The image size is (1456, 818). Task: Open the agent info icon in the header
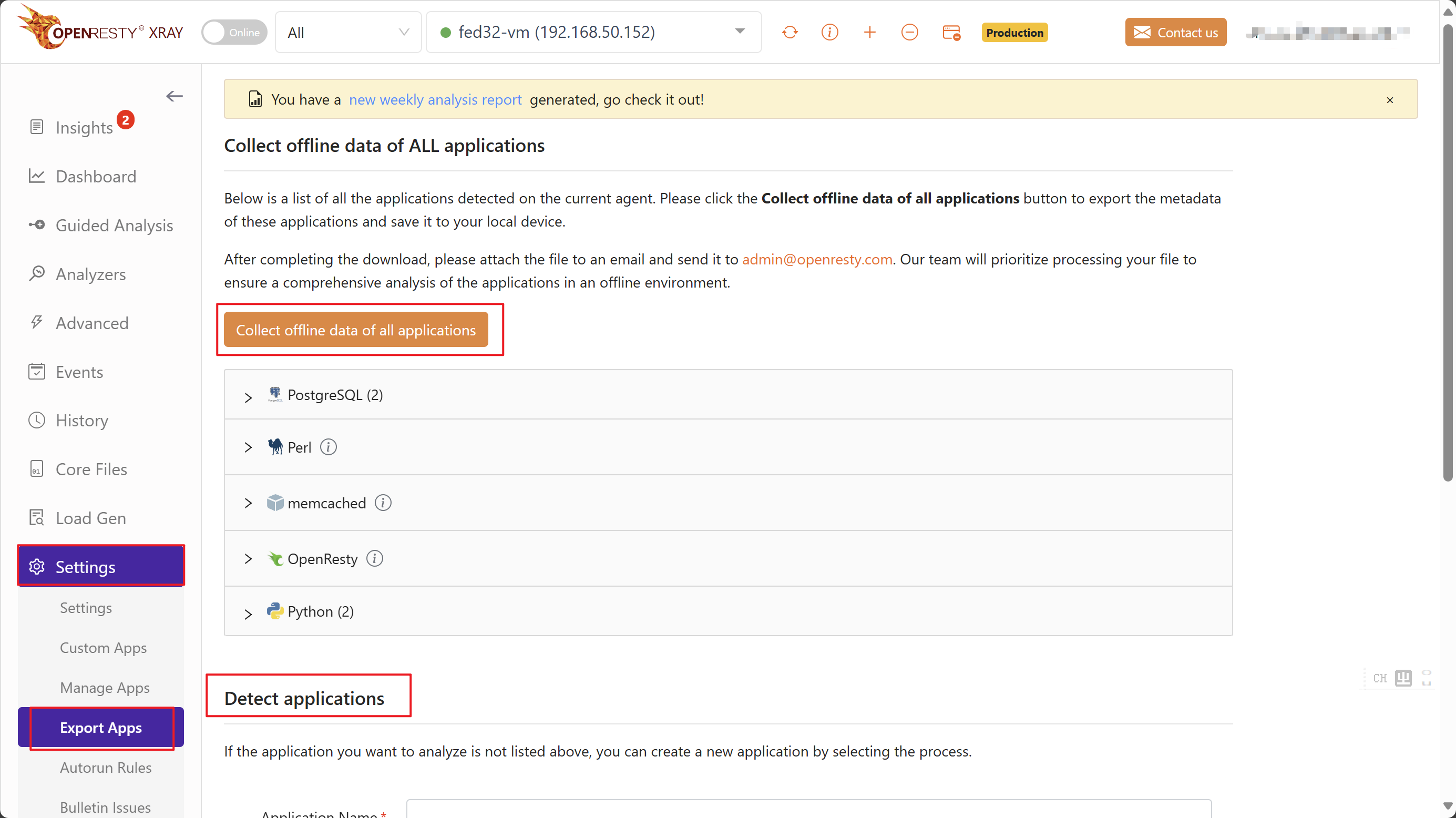[x=829, y=32]
